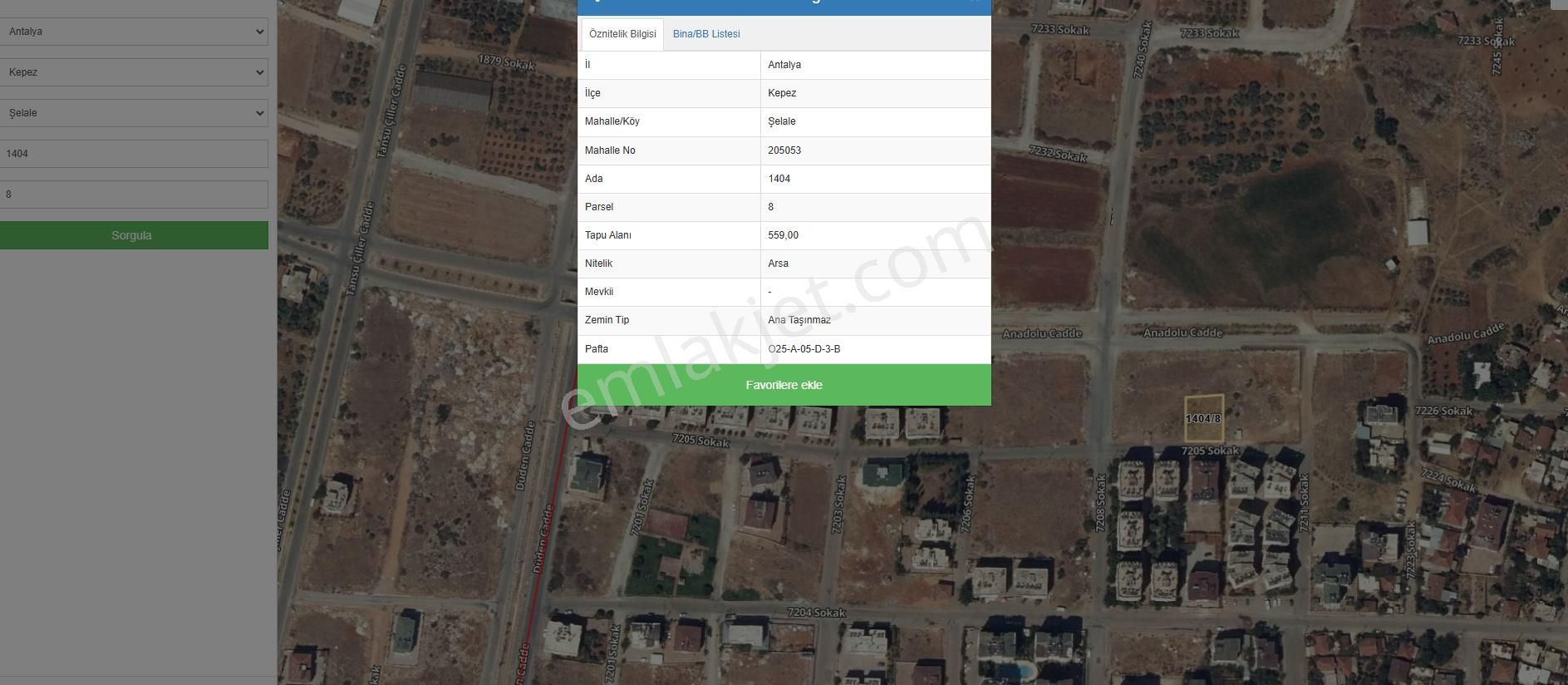Click the Ada value 1404 in the table
The image size is (1568, 685).
(779, 179)
